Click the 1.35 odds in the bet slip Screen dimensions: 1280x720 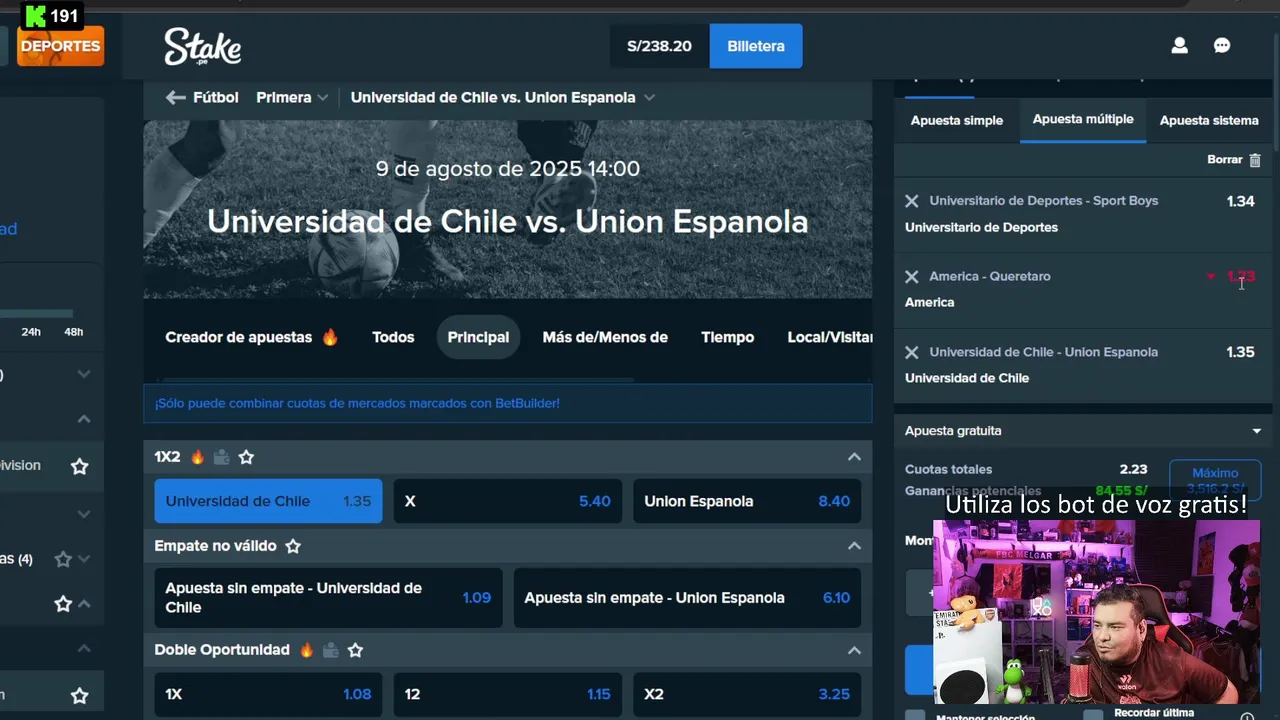click(x=1240, y=352)
